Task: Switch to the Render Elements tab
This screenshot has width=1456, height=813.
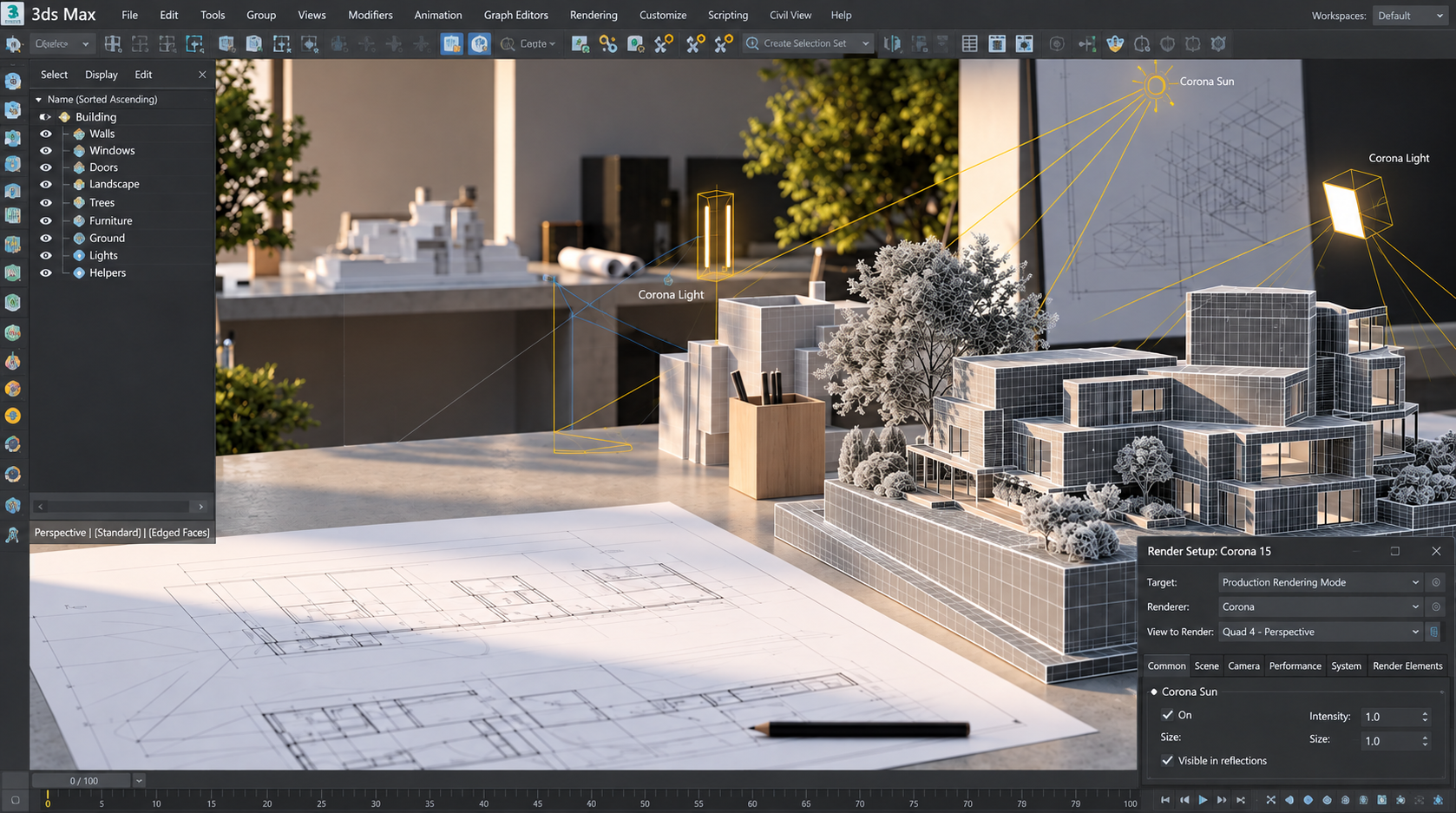Action: [x=1407, y=666]
